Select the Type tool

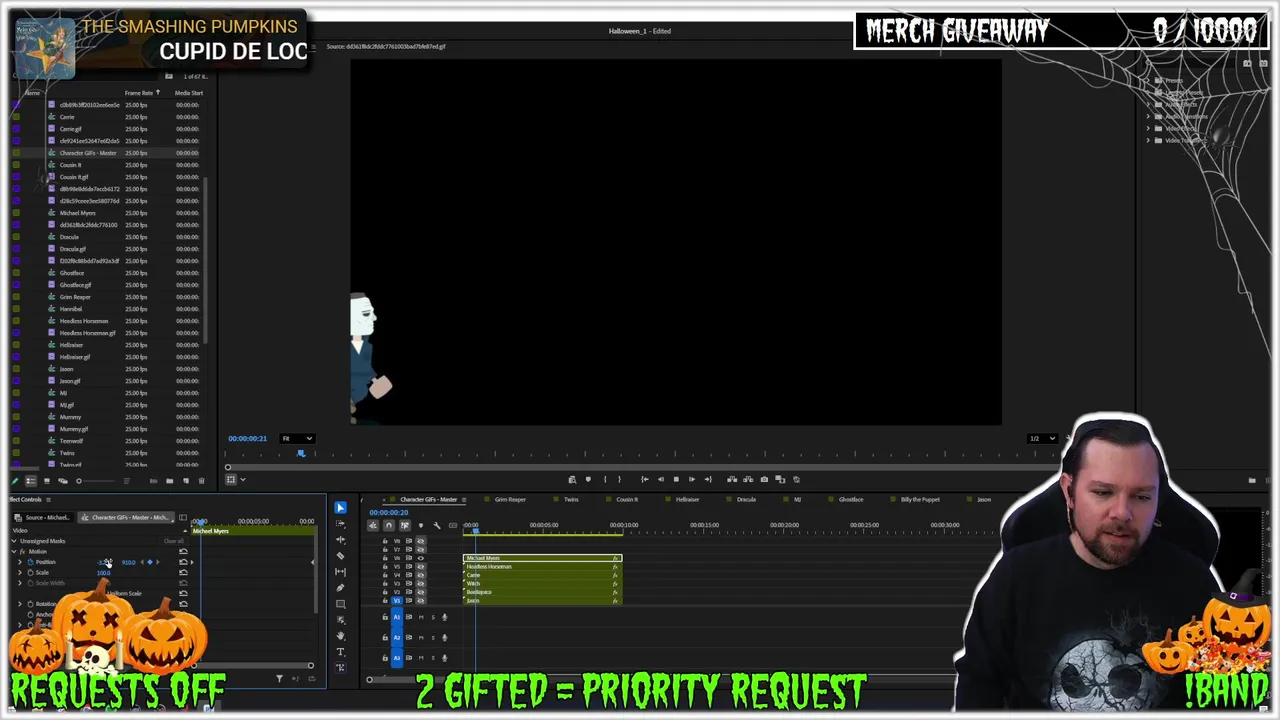click(x=340, y=652)
